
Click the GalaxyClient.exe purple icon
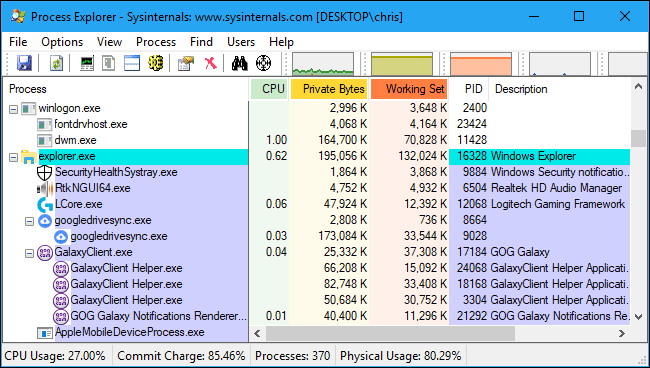45,252
